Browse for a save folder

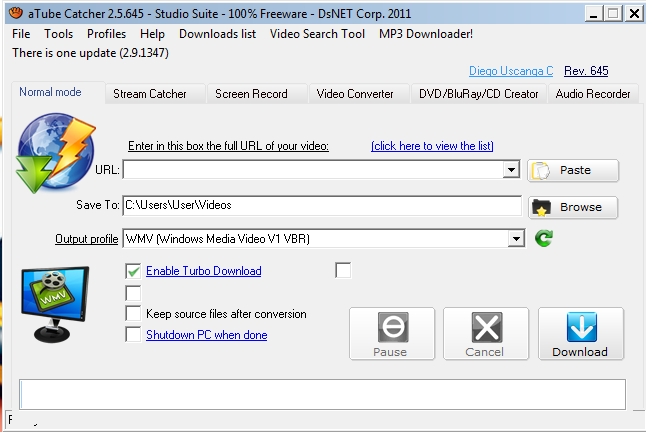pos(573,207)
